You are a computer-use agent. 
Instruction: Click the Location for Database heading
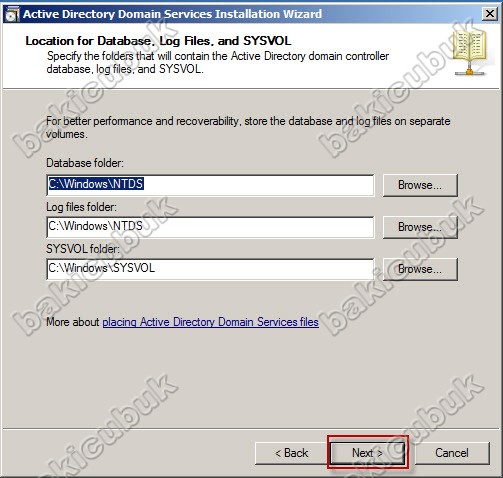point(158,41)
